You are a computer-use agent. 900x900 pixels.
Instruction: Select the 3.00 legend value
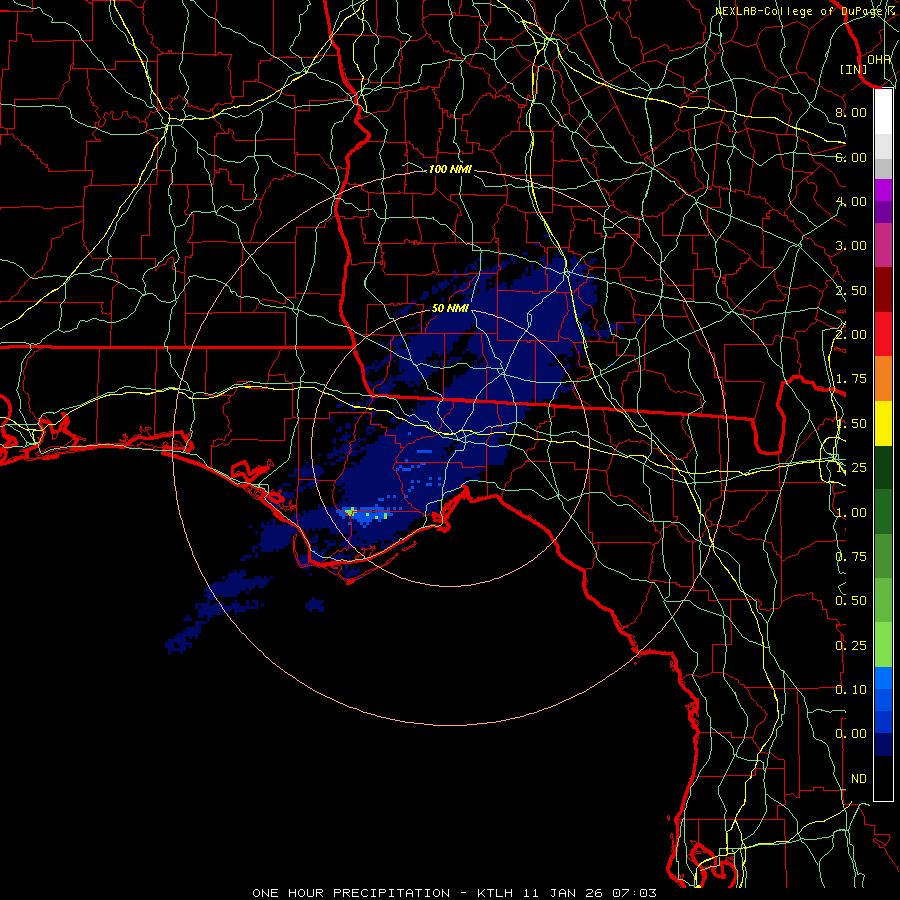851,246
